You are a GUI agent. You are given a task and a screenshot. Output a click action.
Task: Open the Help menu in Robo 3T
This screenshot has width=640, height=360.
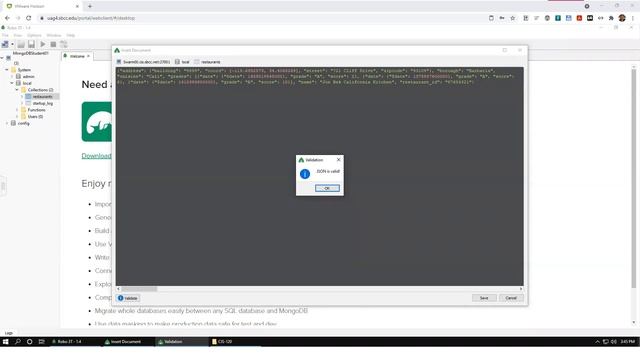coord(71,36)
